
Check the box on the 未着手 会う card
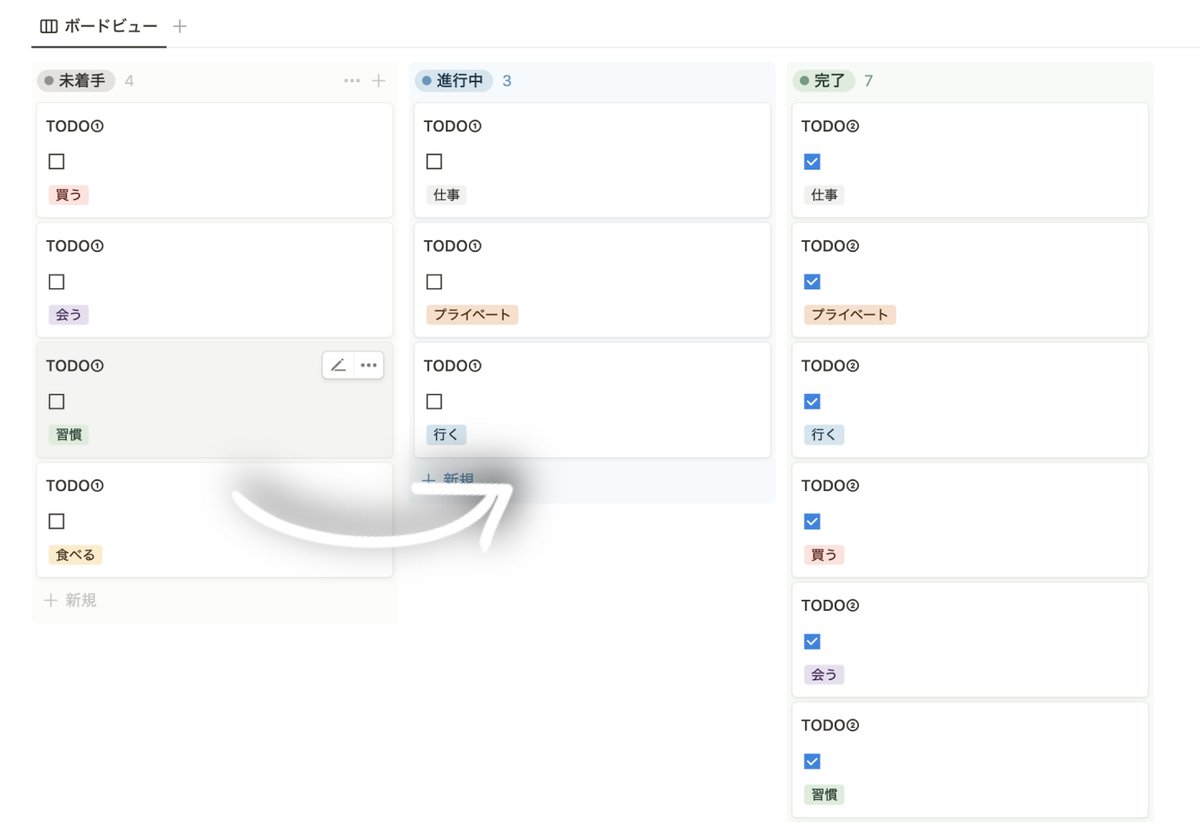pos(57,282)
